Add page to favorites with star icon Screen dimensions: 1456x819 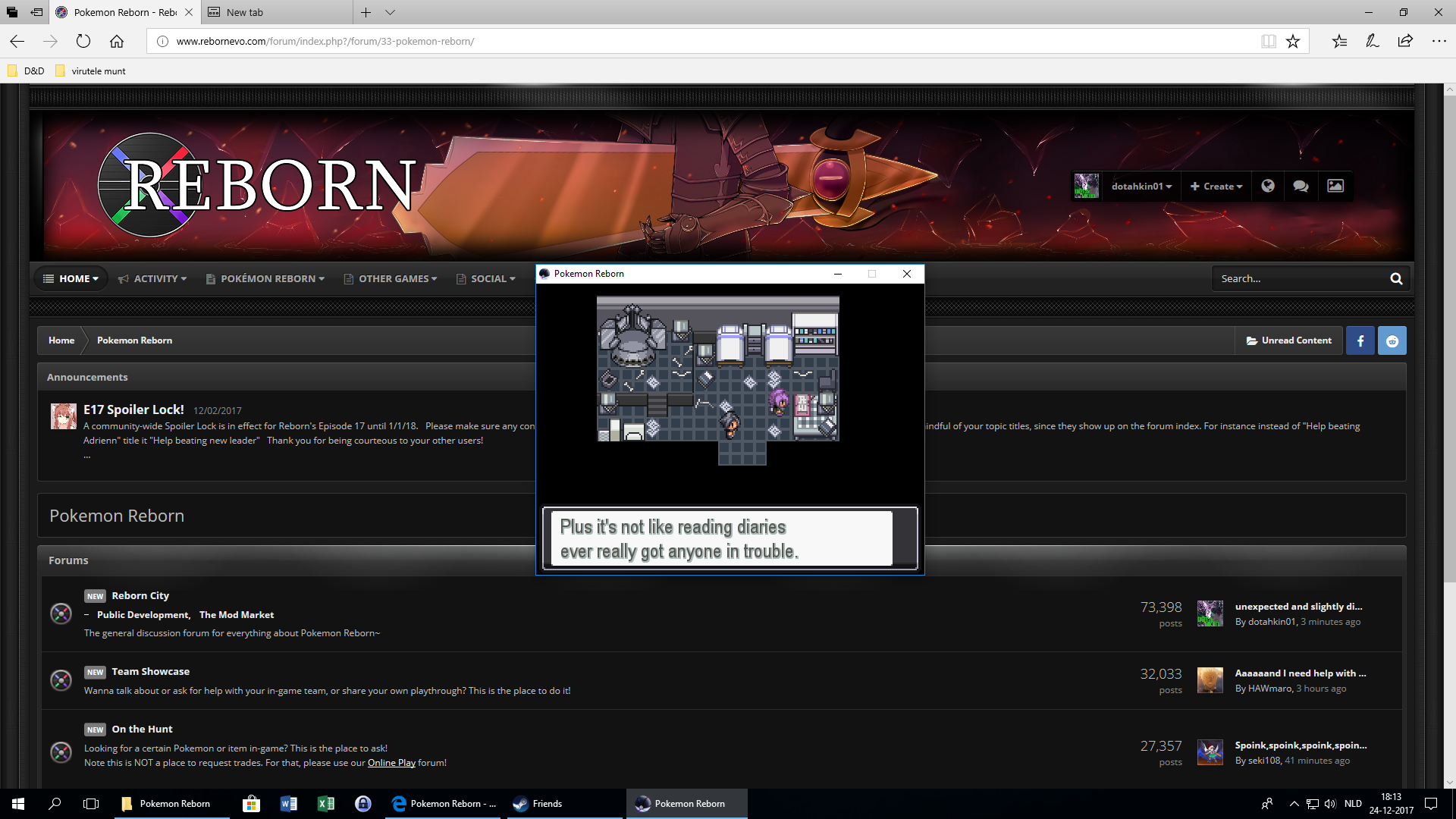pos(1293,41)
